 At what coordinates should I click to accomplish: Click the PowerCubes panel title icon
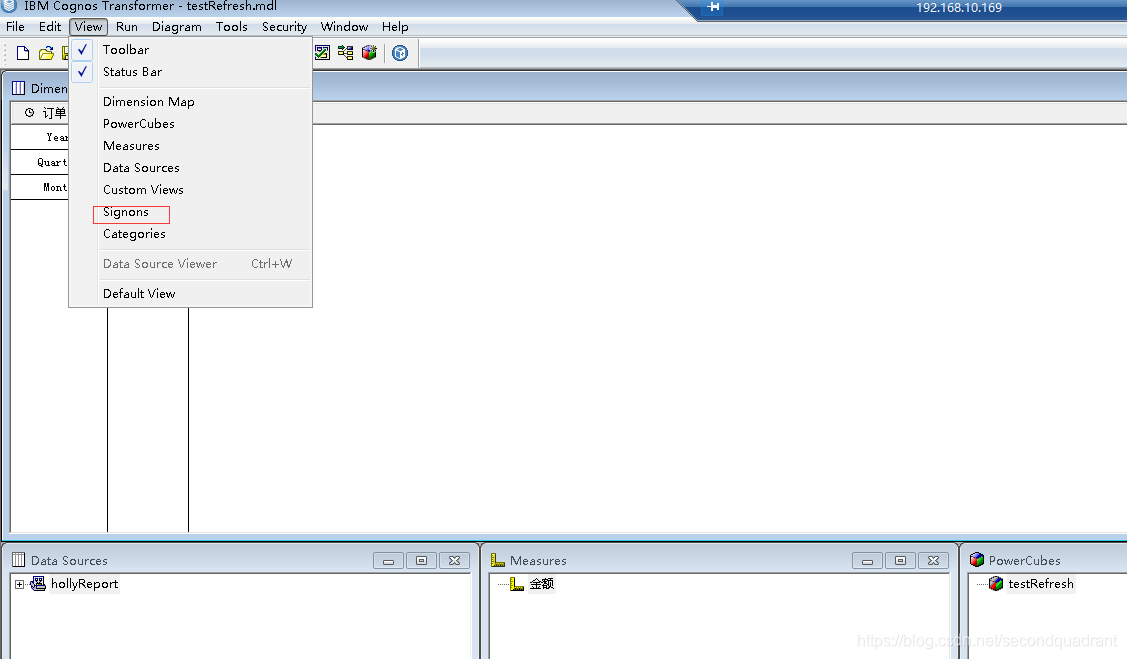pyautogui.click(x=977, y=560)
